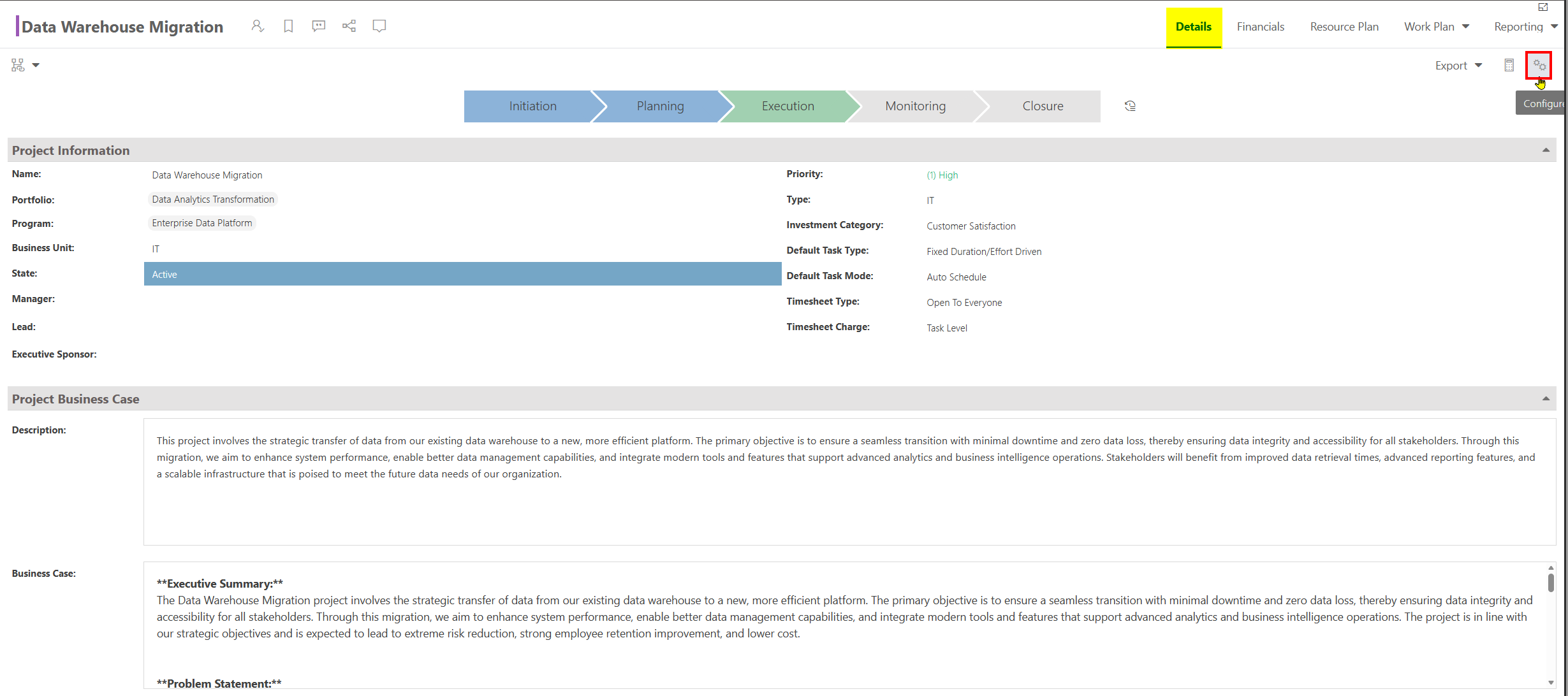Click the share icon in header

(349, 26)
